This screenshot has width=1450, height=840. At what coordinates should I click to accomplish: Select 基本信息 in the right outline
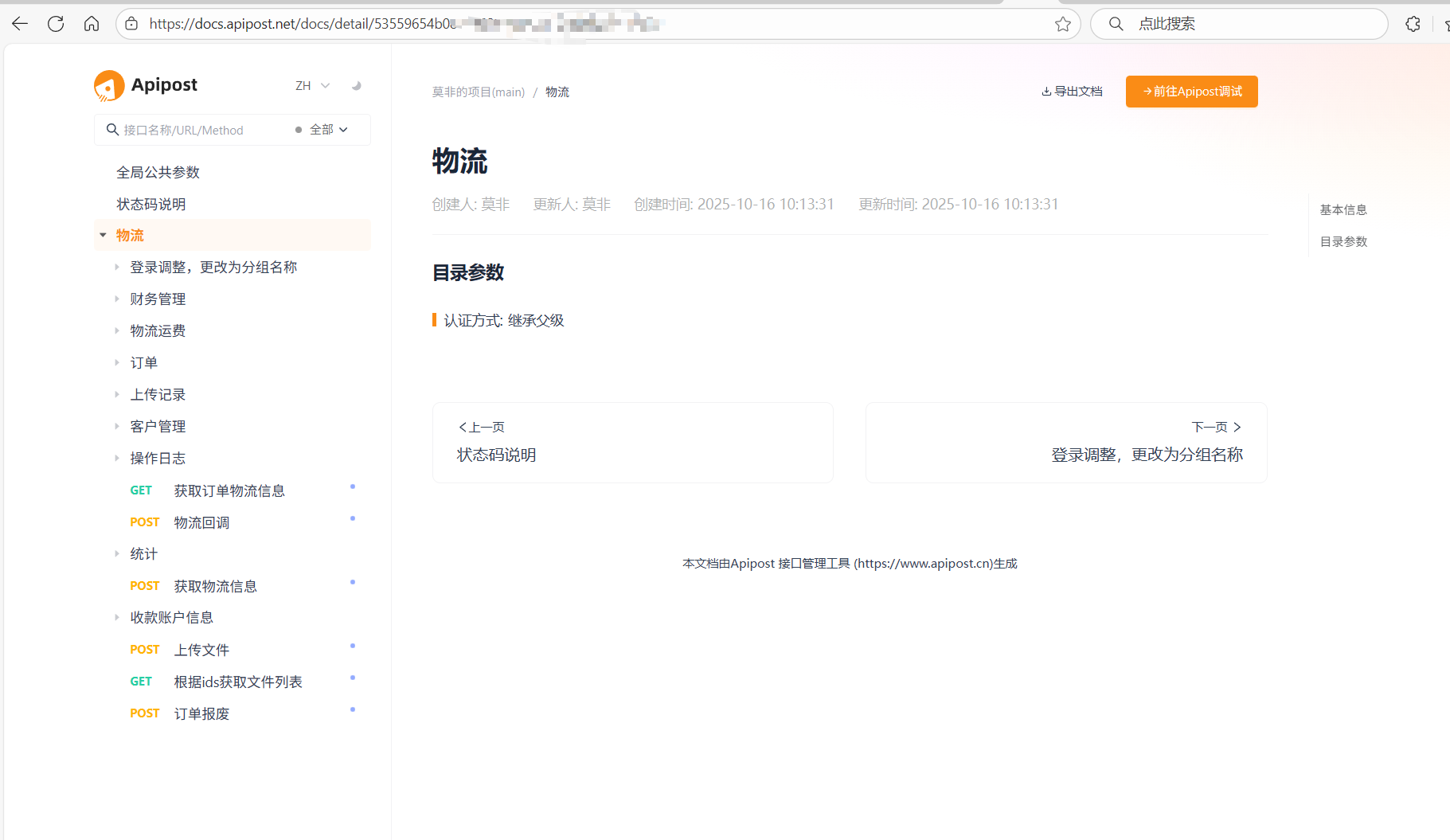pyautogui.click(x=1343, y=209)
